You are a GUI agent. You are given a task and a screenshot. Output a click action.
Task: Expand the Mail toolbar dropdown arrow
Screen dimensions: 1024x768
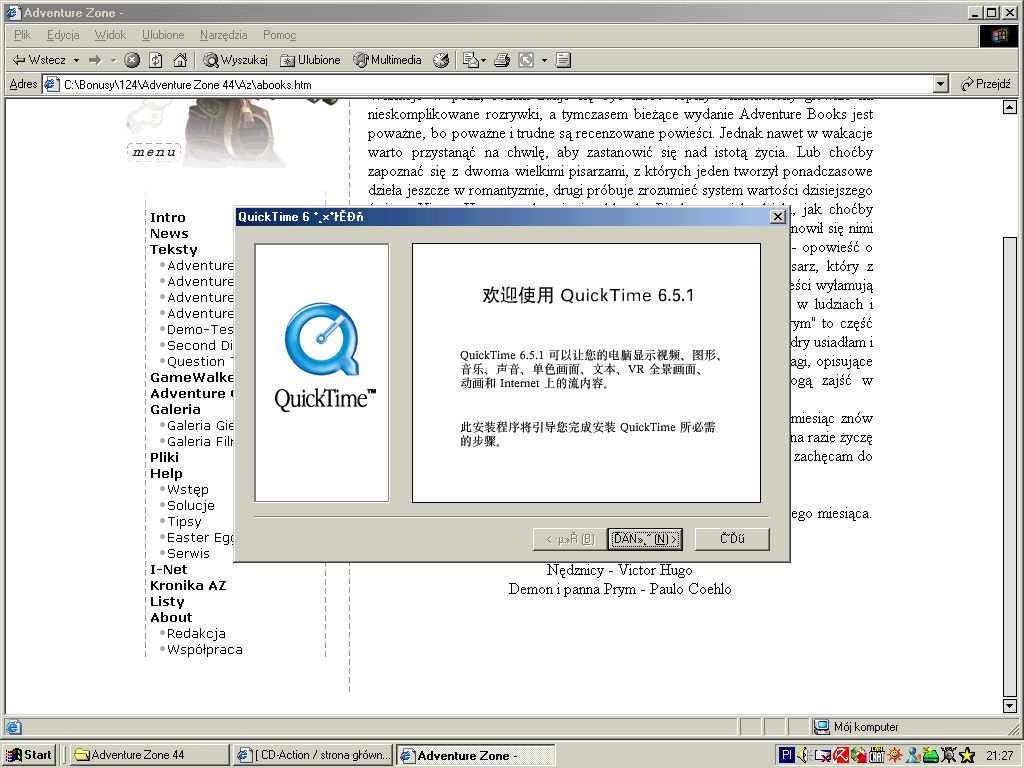[x=484, y=60]
